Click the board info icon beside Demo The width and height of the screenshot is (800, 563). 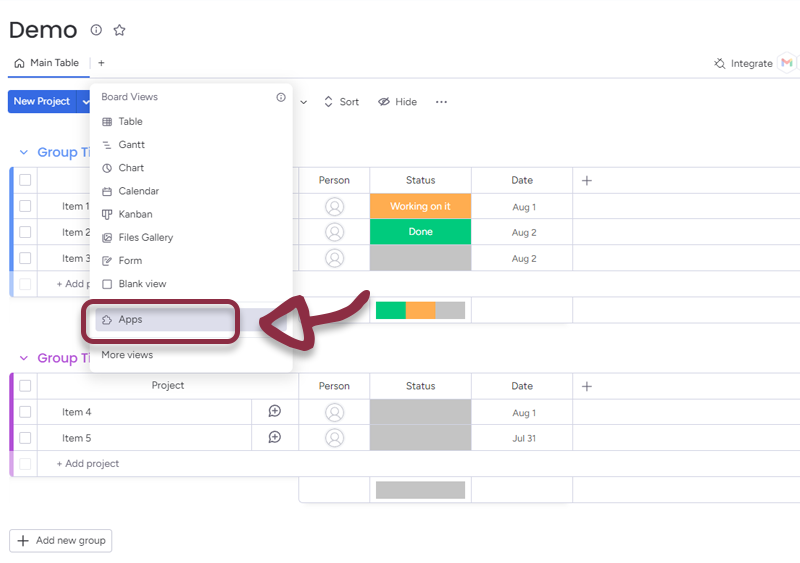tap(96, 30)
